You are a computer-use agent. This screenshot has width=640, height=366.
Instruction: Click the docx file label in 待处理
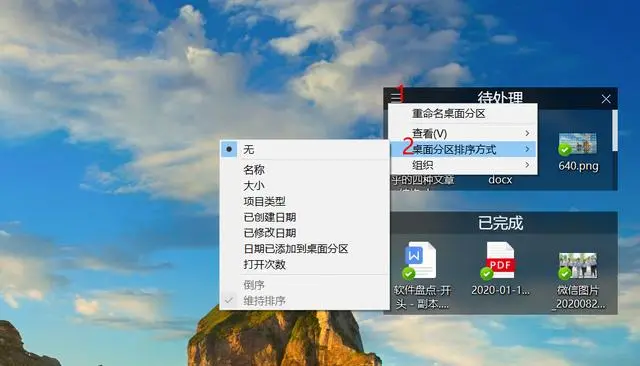click(500, 180)
